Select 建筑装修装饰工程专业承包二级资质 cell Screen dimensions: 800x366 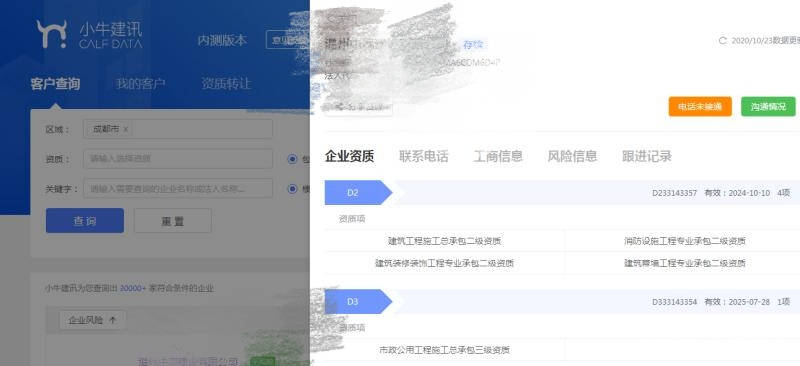(x=444, y=263)
